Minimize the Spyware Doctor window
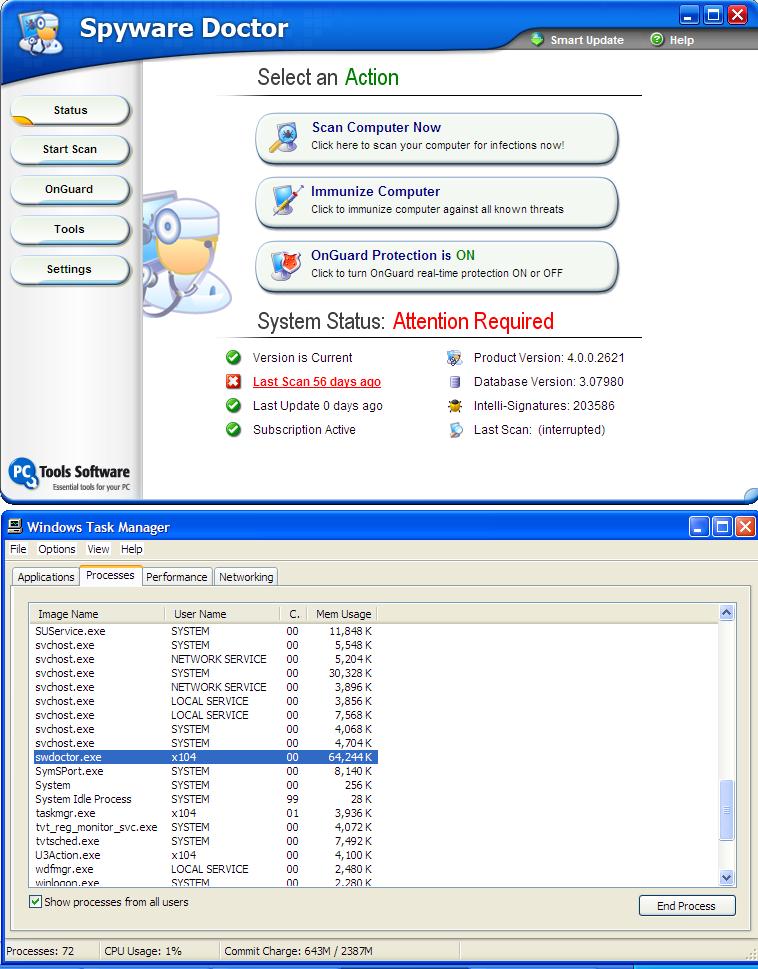Screen dimensions: 758x969 [x=689, y=15]
